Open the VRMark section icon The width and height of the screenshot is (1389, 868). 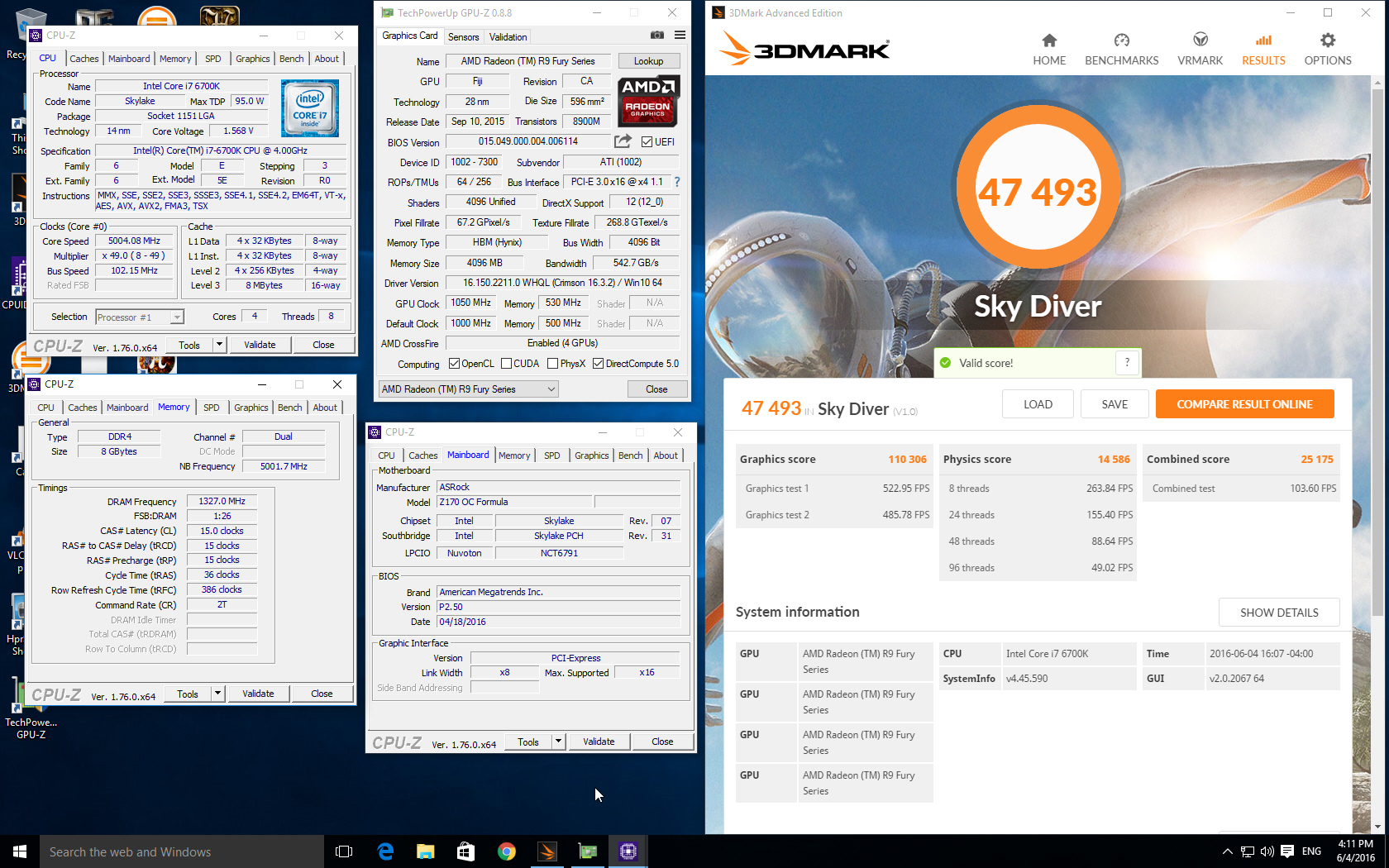coord(1200,41)
